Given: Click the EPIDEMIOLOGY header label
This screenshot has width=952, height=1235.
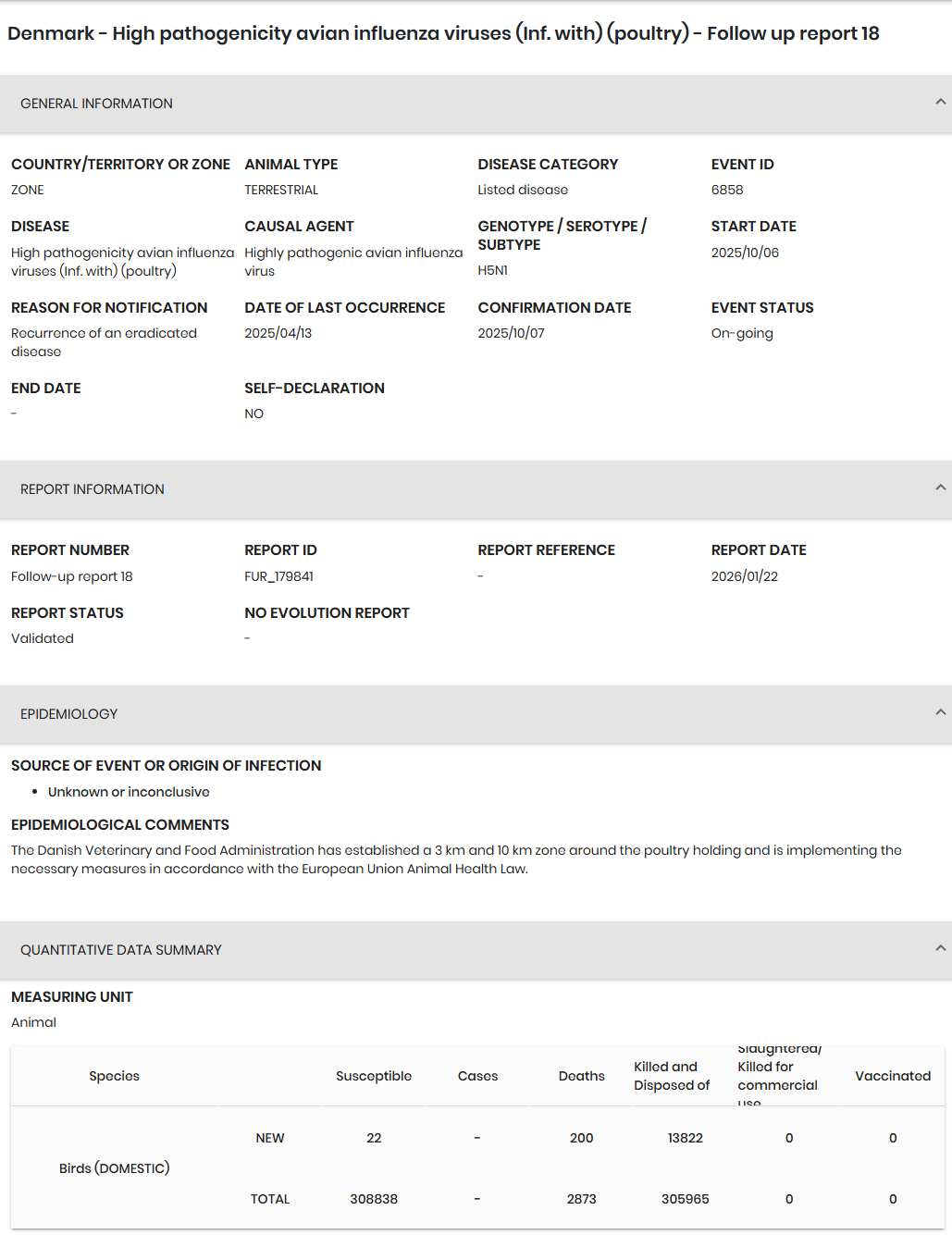Looking at the screenshot, I should click(x=69, y=714).
